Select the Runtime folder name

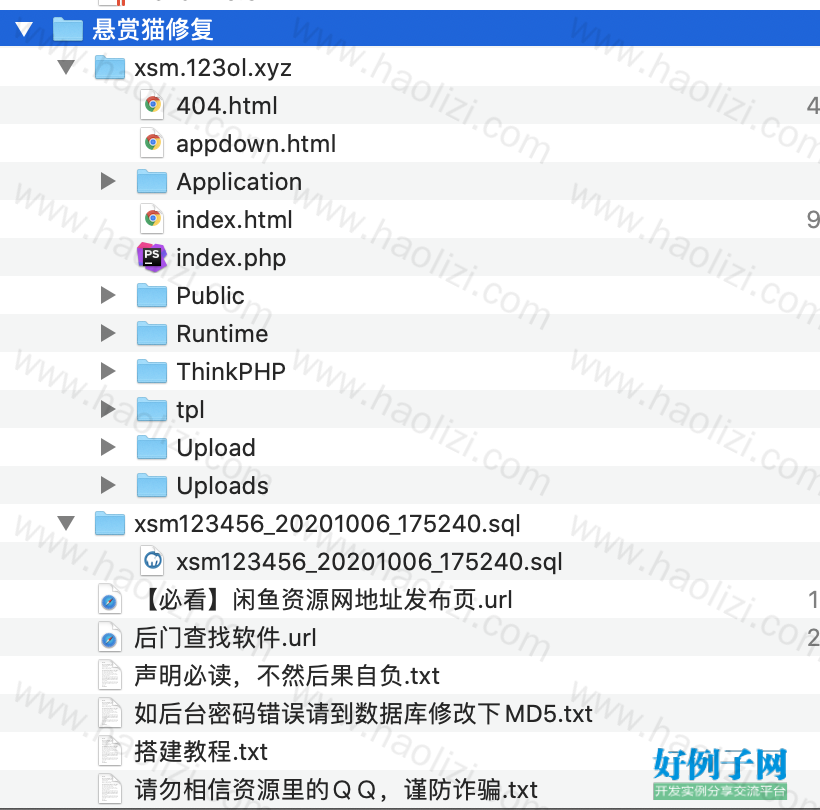tap(222, 334)
